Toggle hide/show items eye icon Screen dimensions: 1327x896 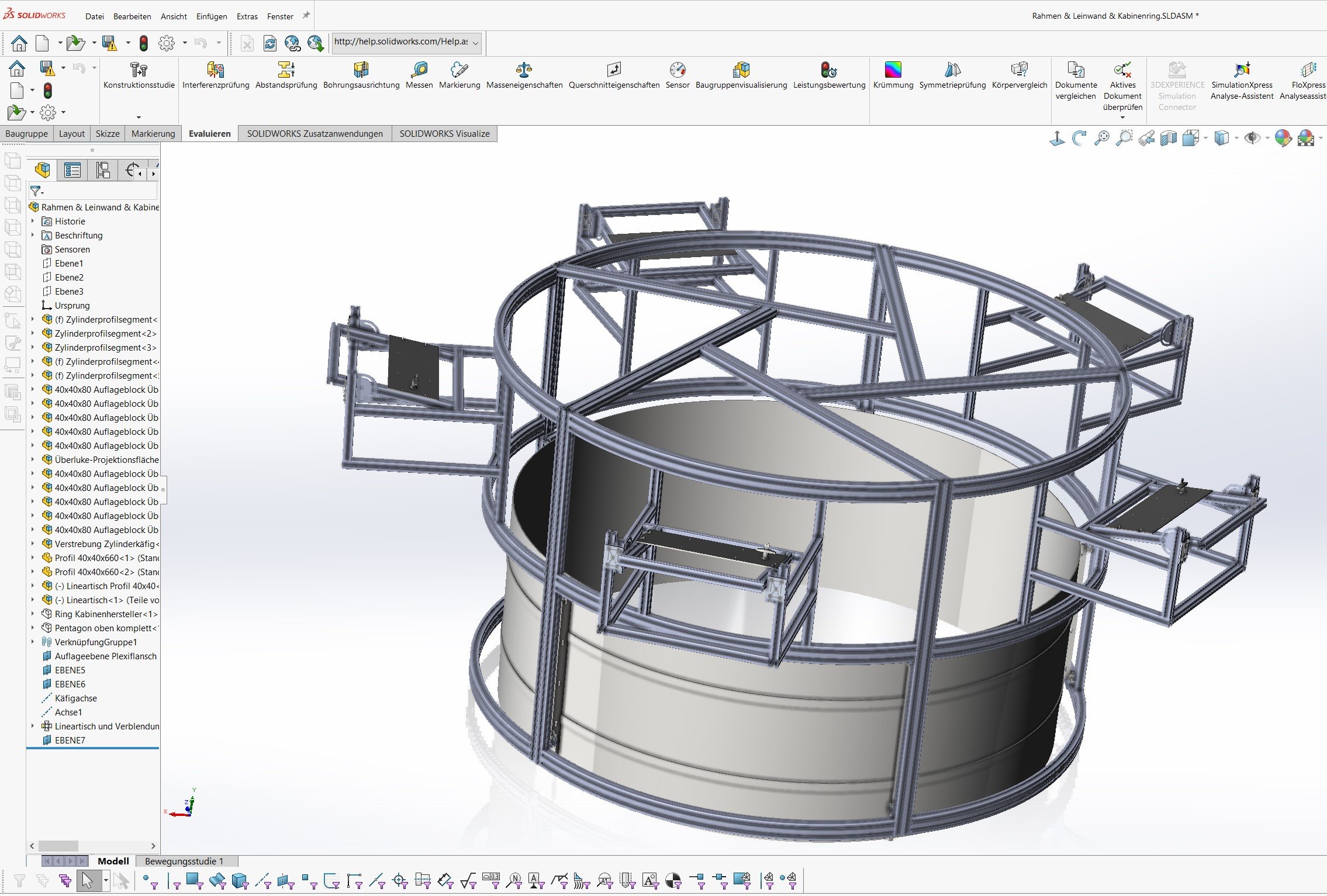coord(1252,139)
